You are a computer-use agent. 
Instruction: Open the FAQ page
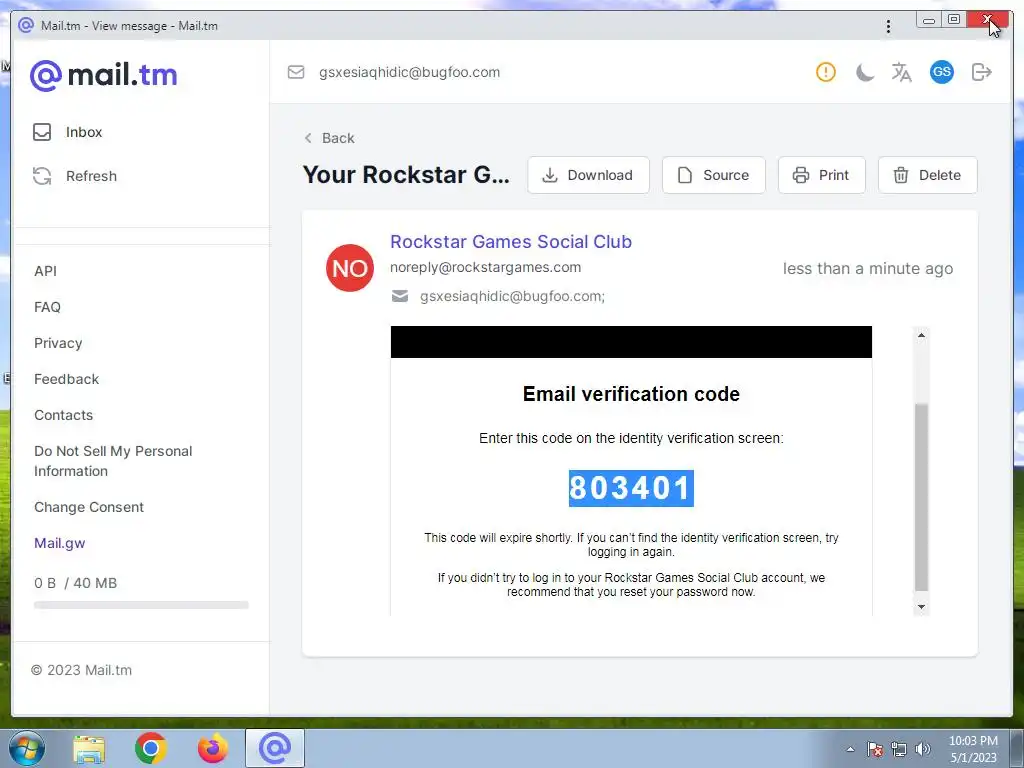47,307
